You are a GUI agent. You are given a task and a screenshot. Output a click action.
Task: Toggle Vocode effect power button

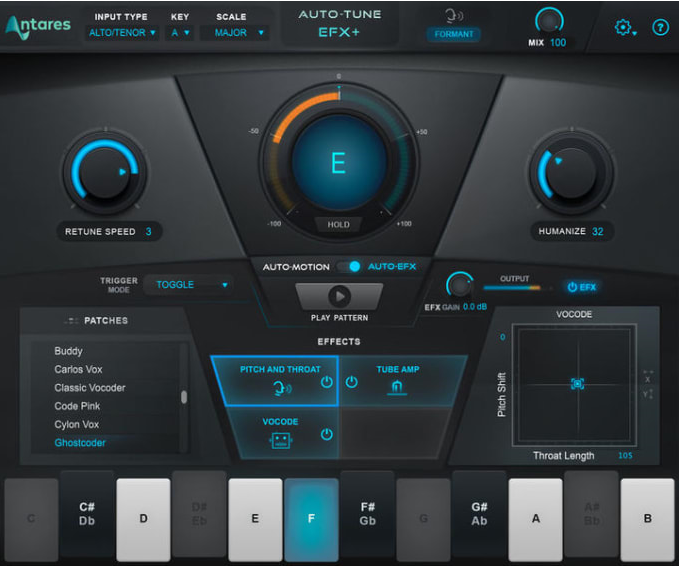click(x=327, y=434)
